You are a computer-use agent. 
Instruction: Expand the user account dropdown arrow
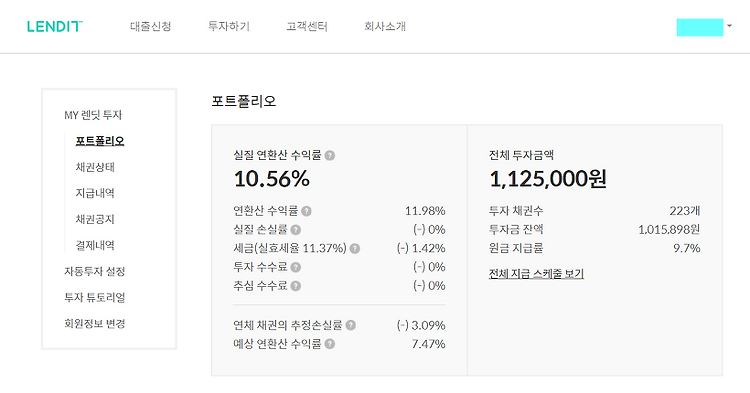tap(729, 26)
